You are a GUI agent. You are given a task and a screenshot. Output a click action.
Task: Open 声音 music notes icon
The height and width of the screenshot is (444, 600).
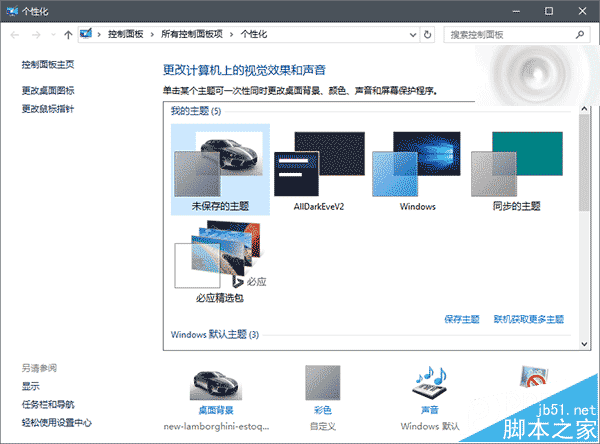(430, 383)
